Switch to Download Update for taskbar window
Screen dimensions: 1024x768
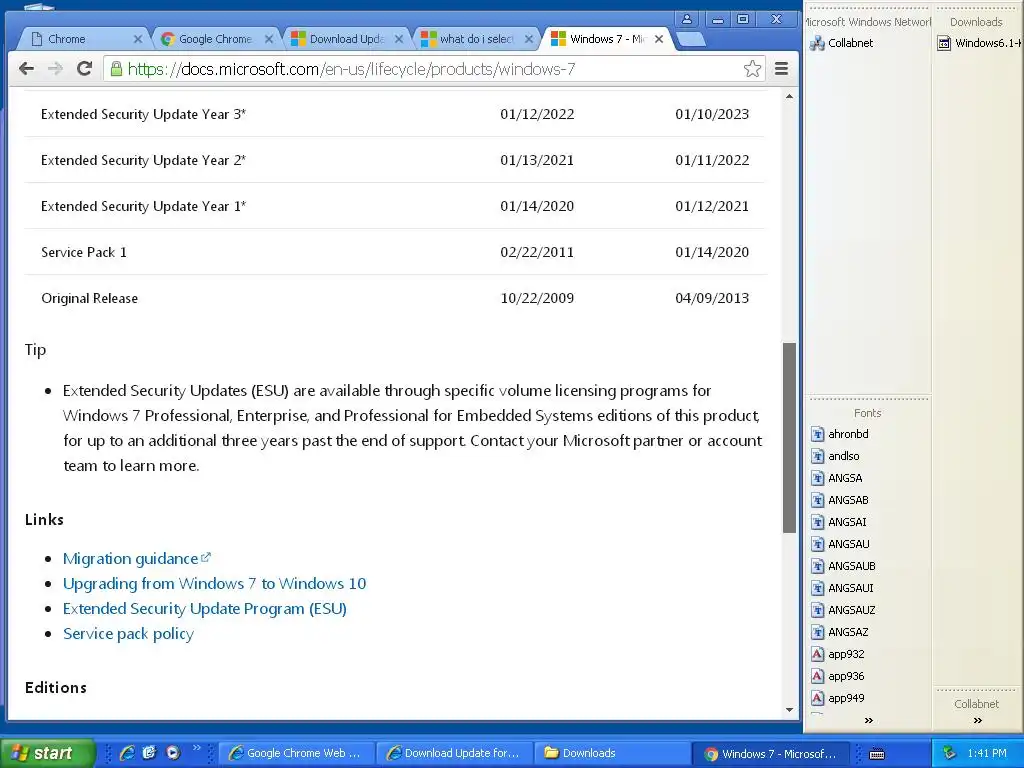(453, 754)
